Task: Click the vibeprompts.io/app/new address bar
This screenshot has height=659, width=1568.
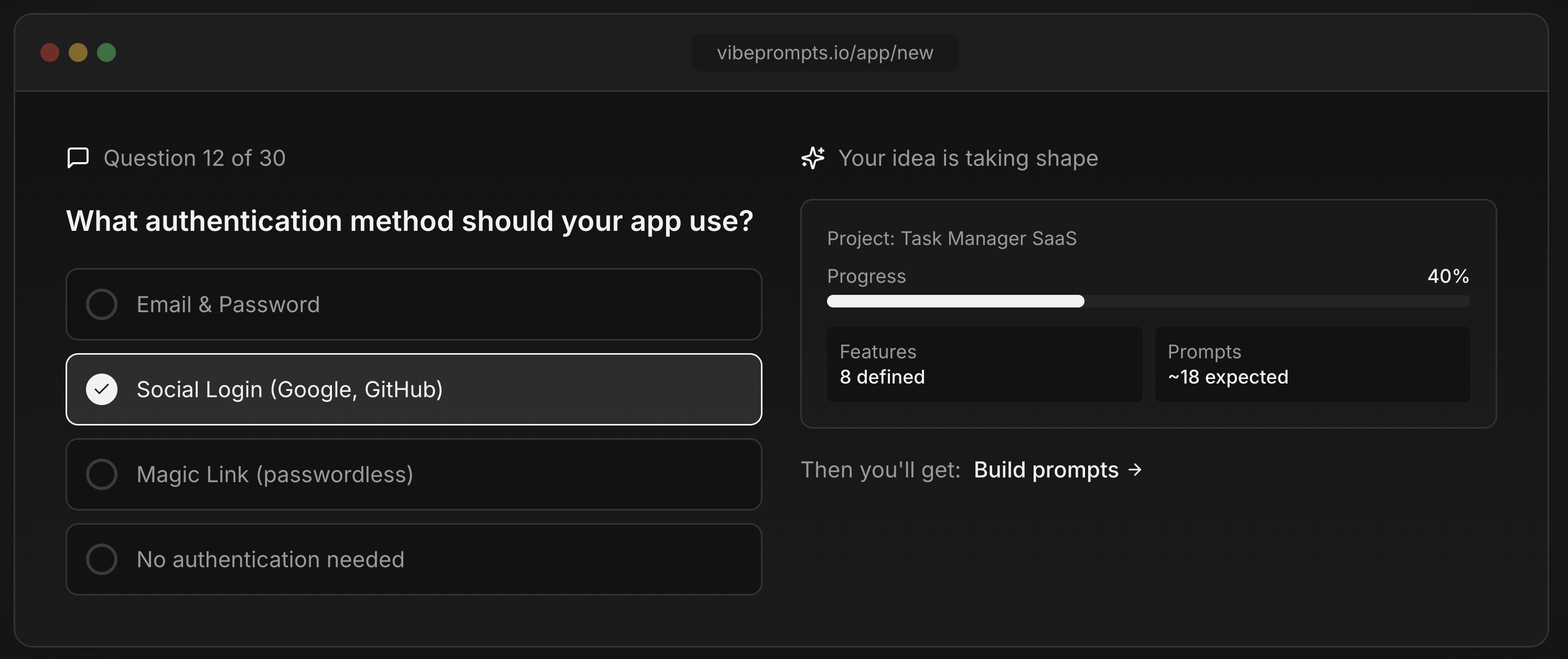Action: [x=825, y=52]
